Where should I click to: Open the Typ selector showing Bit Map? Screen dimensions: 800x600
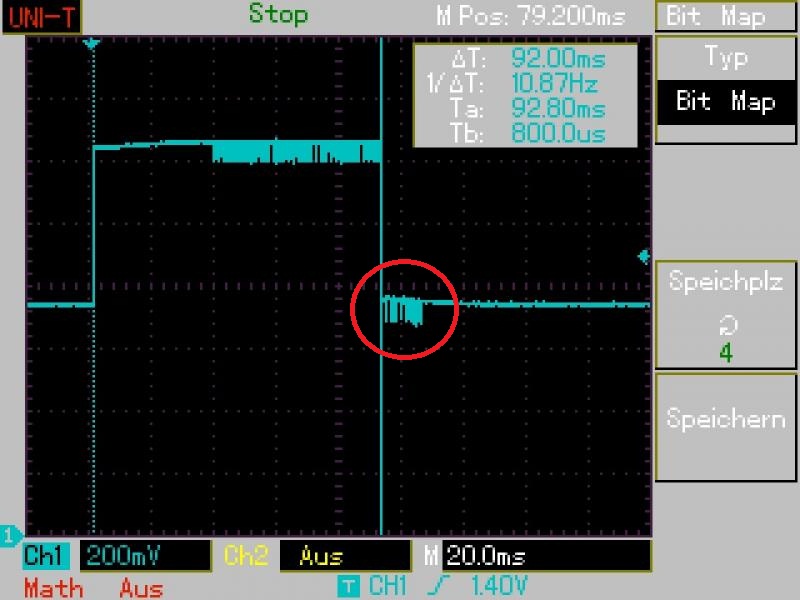pyautogui.click(x=726, y=80)
